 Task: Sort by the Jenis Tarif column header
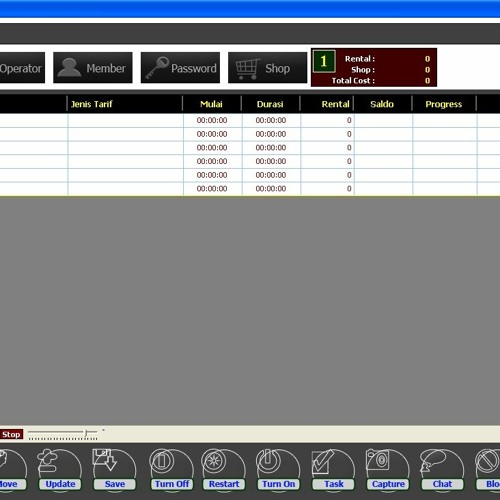click(x=125, y=104)
